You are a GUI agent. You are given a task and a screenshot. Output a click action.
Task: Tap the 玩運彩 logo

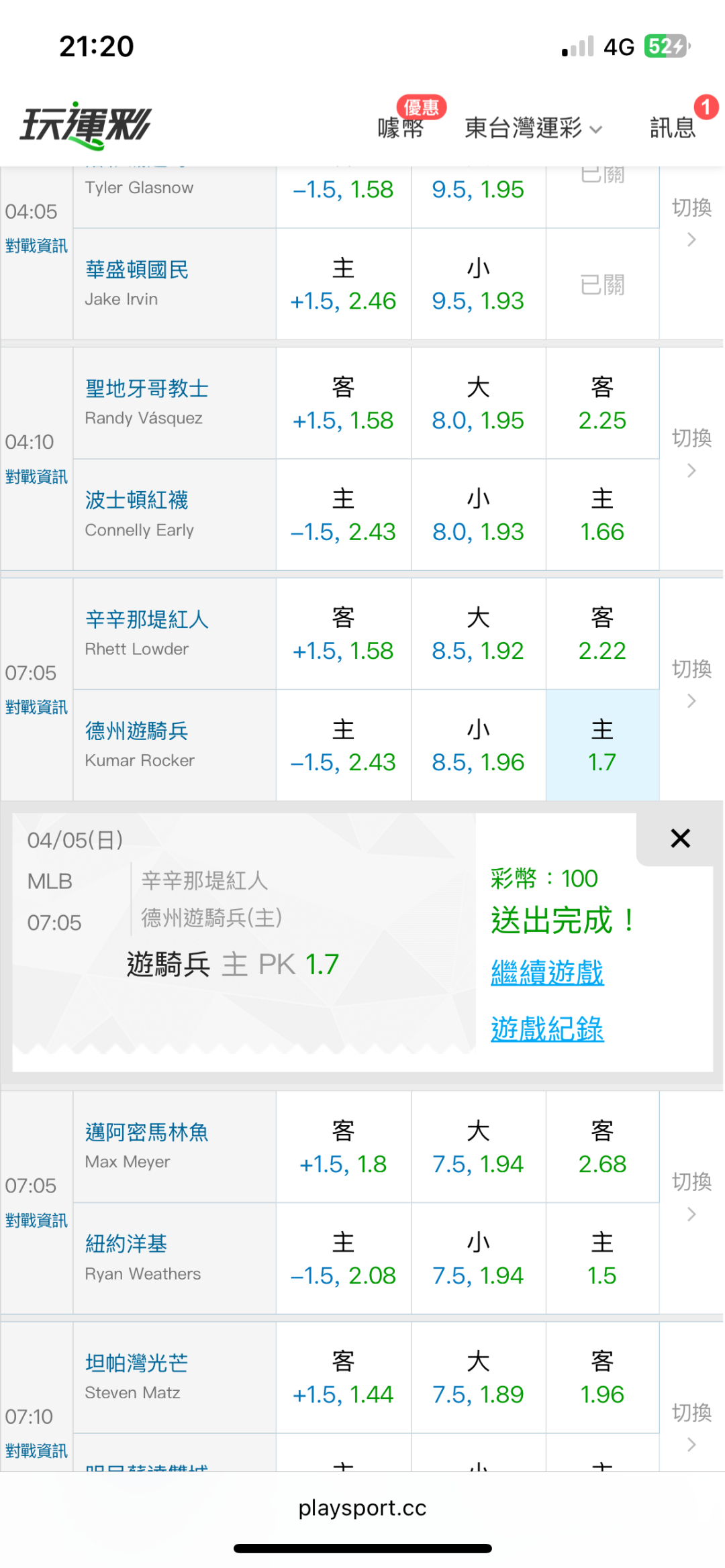coord(86,125)
